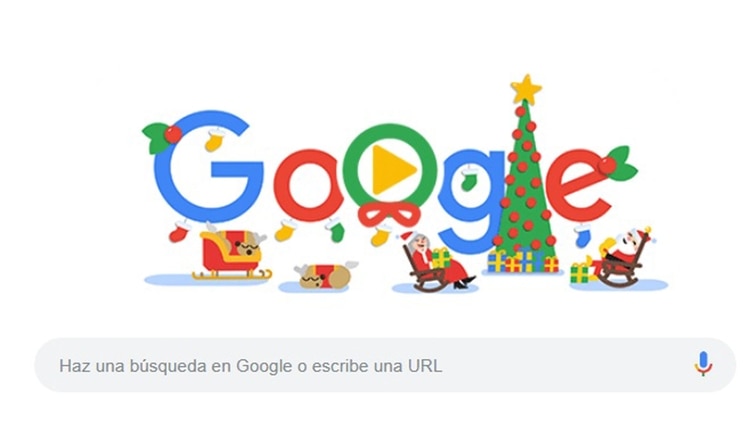This screenshot has height=422, width=750.
Task: Click the red stocking below capital G
Action: point(179,231)
